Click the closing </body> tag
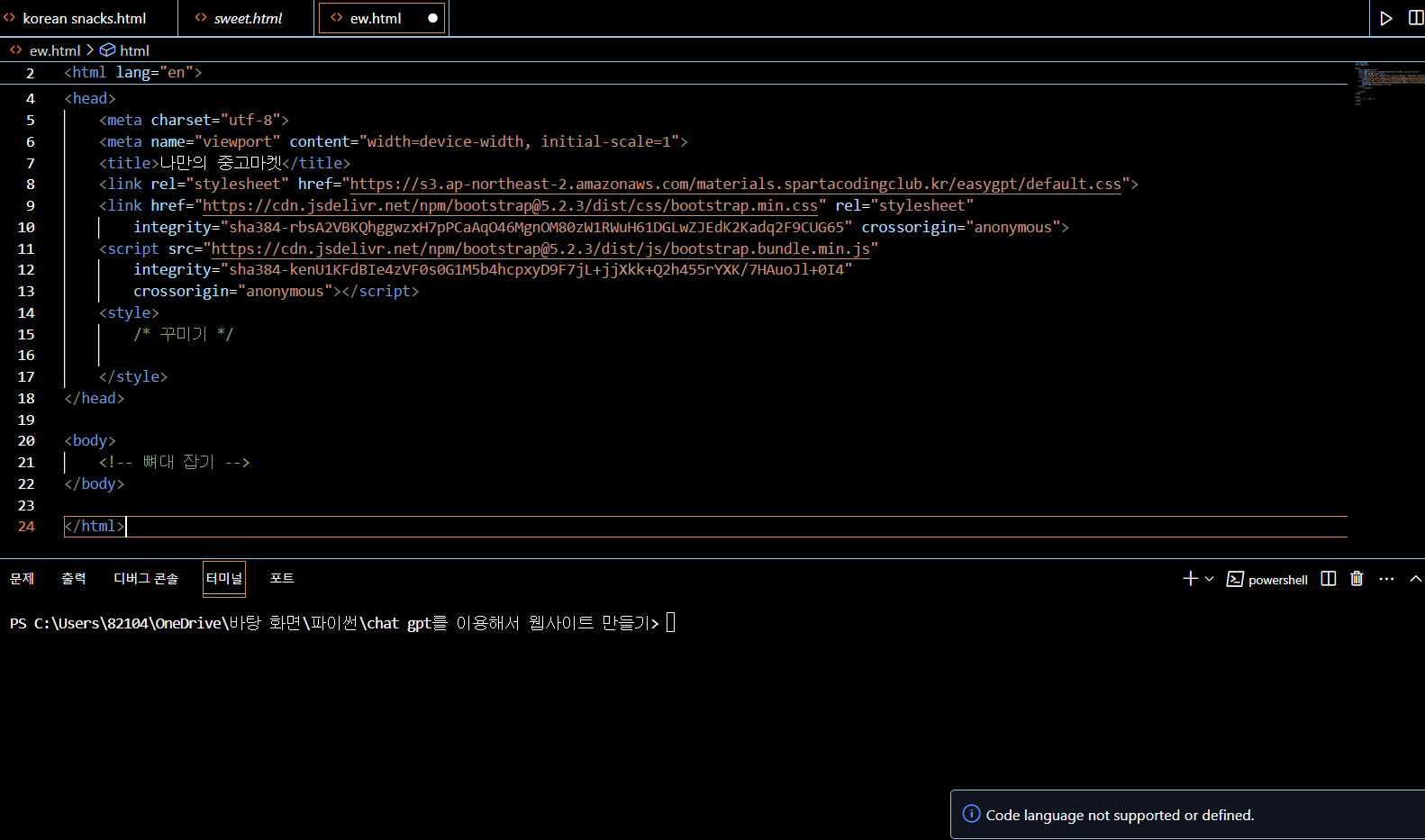 95,484
